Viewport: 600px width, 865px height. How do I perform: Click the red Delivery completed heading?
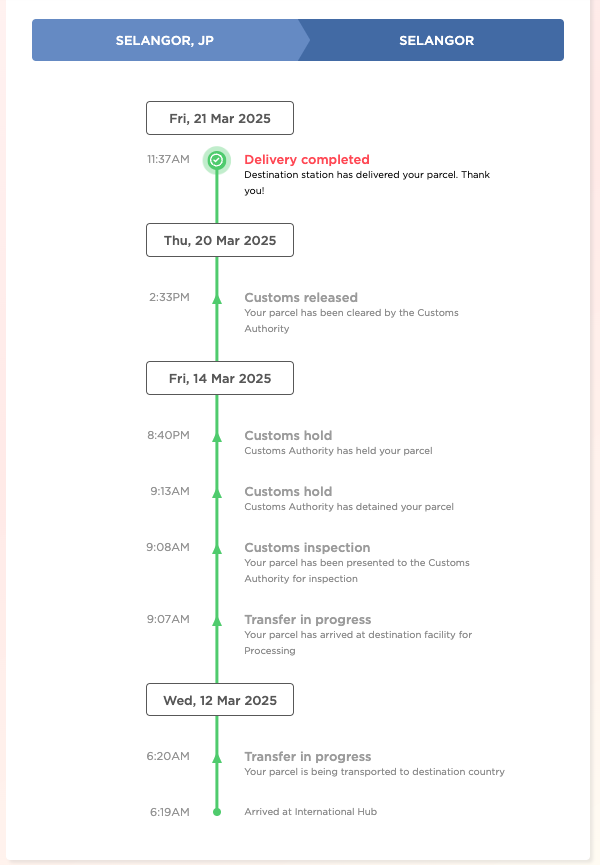point(306,159)
